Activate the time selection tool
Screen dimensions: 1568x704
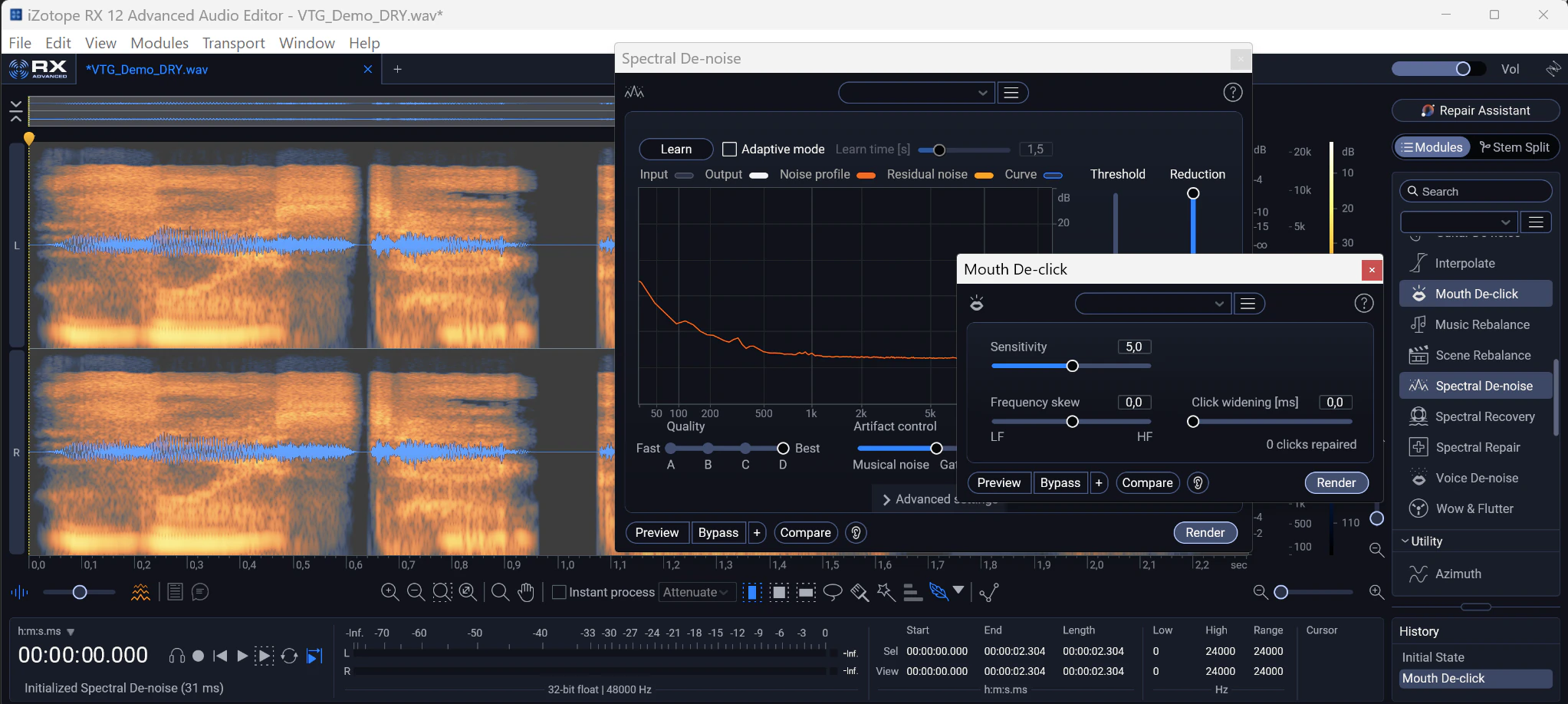(753, 592)
